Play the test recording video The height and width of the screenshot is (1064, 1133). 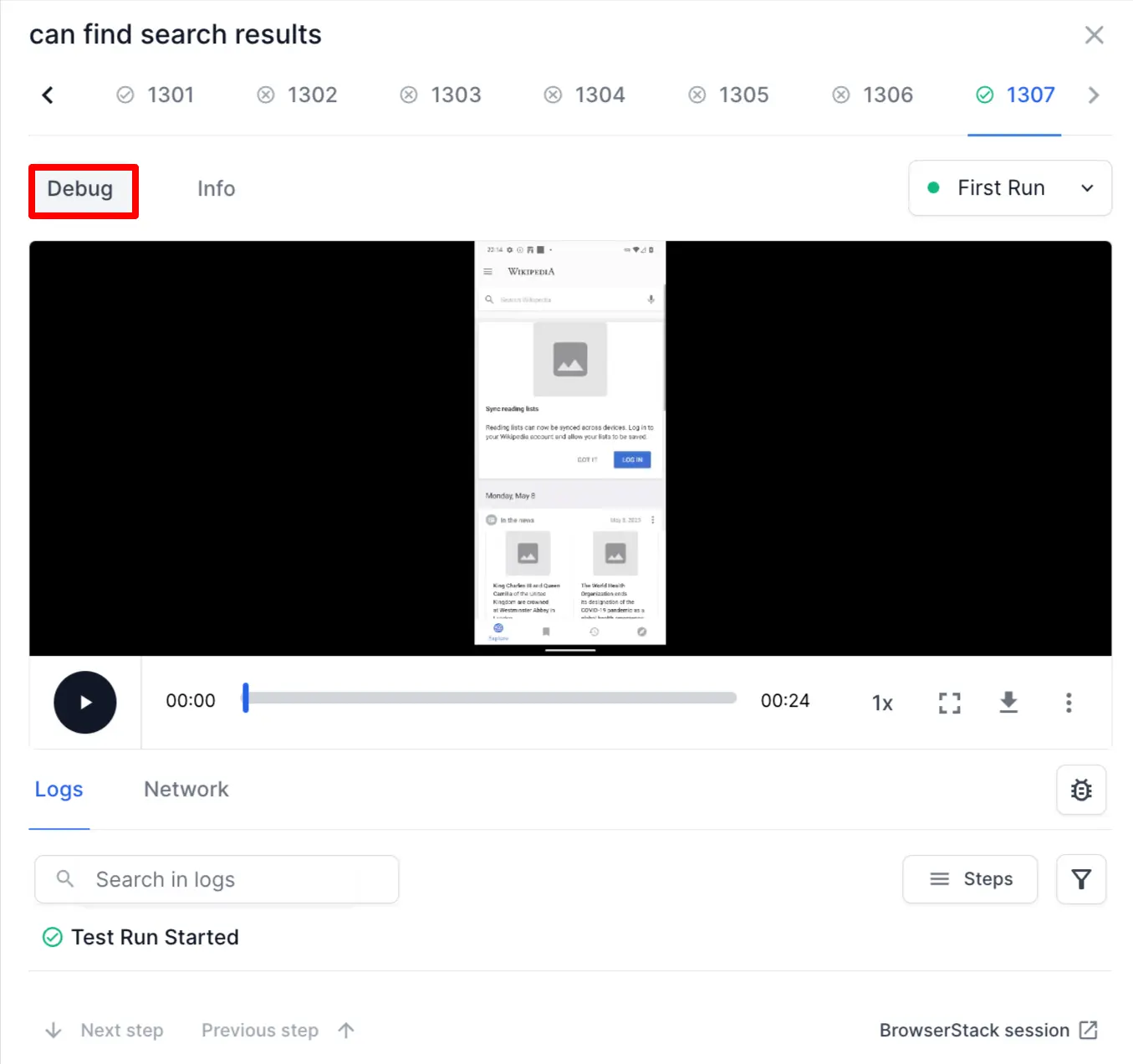[x=85, y=702]
